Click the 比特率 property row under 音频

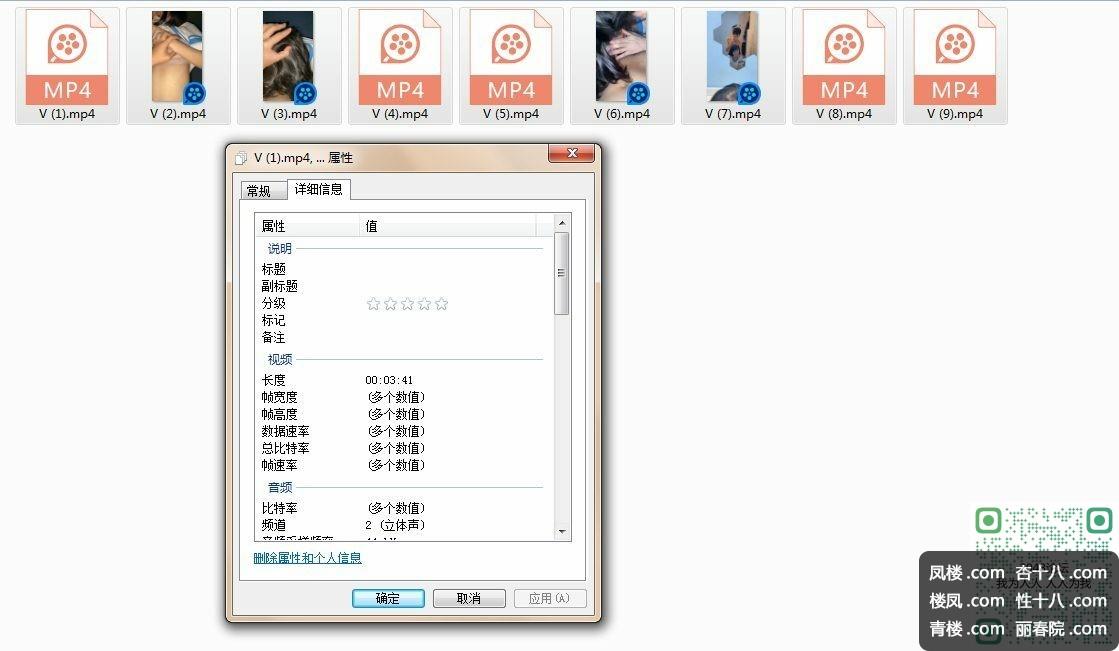tap(400, 509)
